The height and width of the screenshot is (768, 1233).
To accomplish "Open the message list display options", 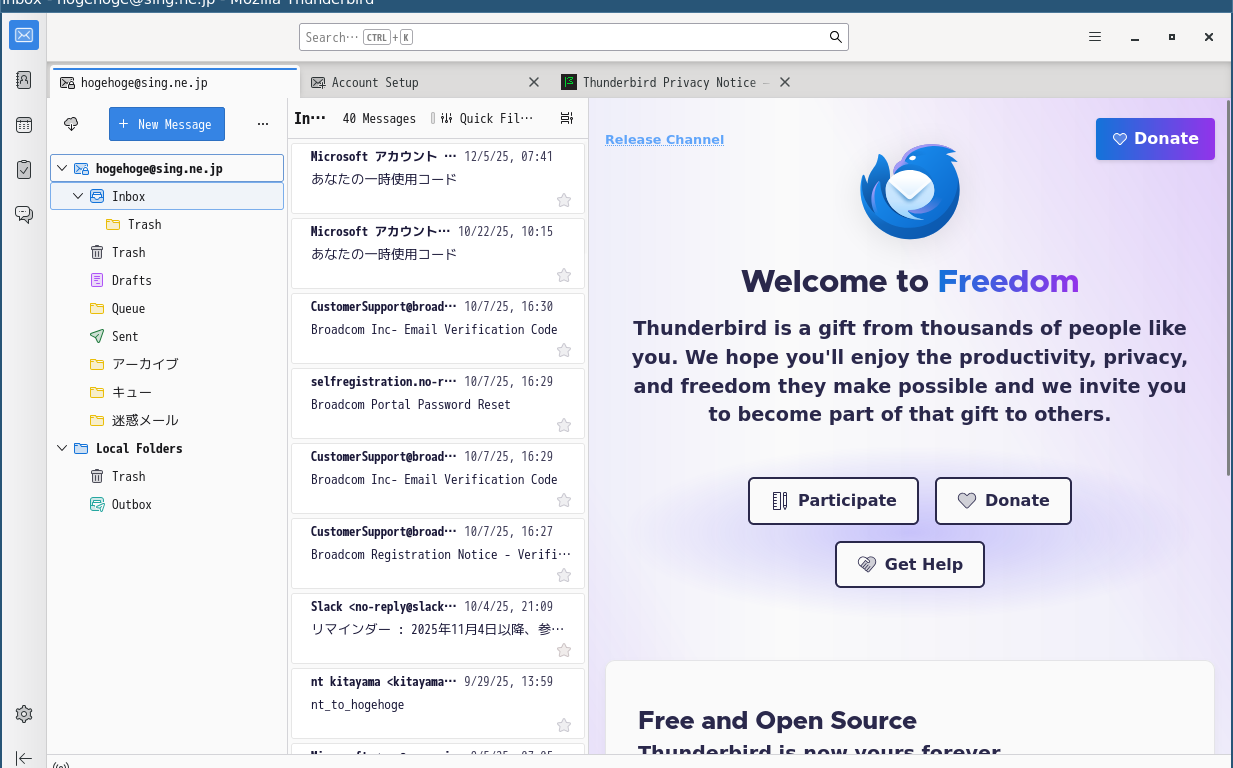I will tap(566, 118).
